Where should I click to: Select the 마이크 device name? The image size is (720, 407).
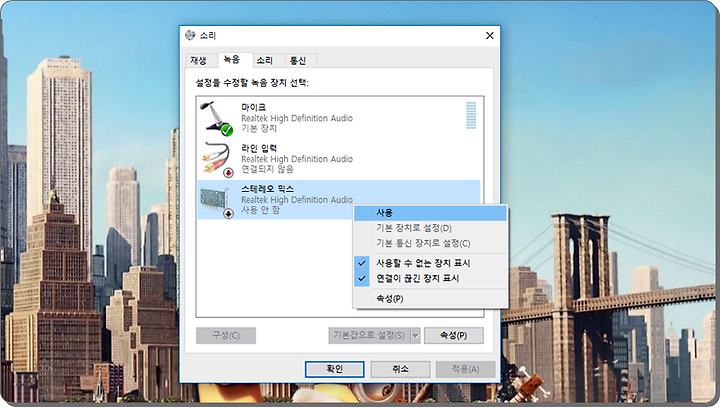pyautogui.click(x=253, y=107)
